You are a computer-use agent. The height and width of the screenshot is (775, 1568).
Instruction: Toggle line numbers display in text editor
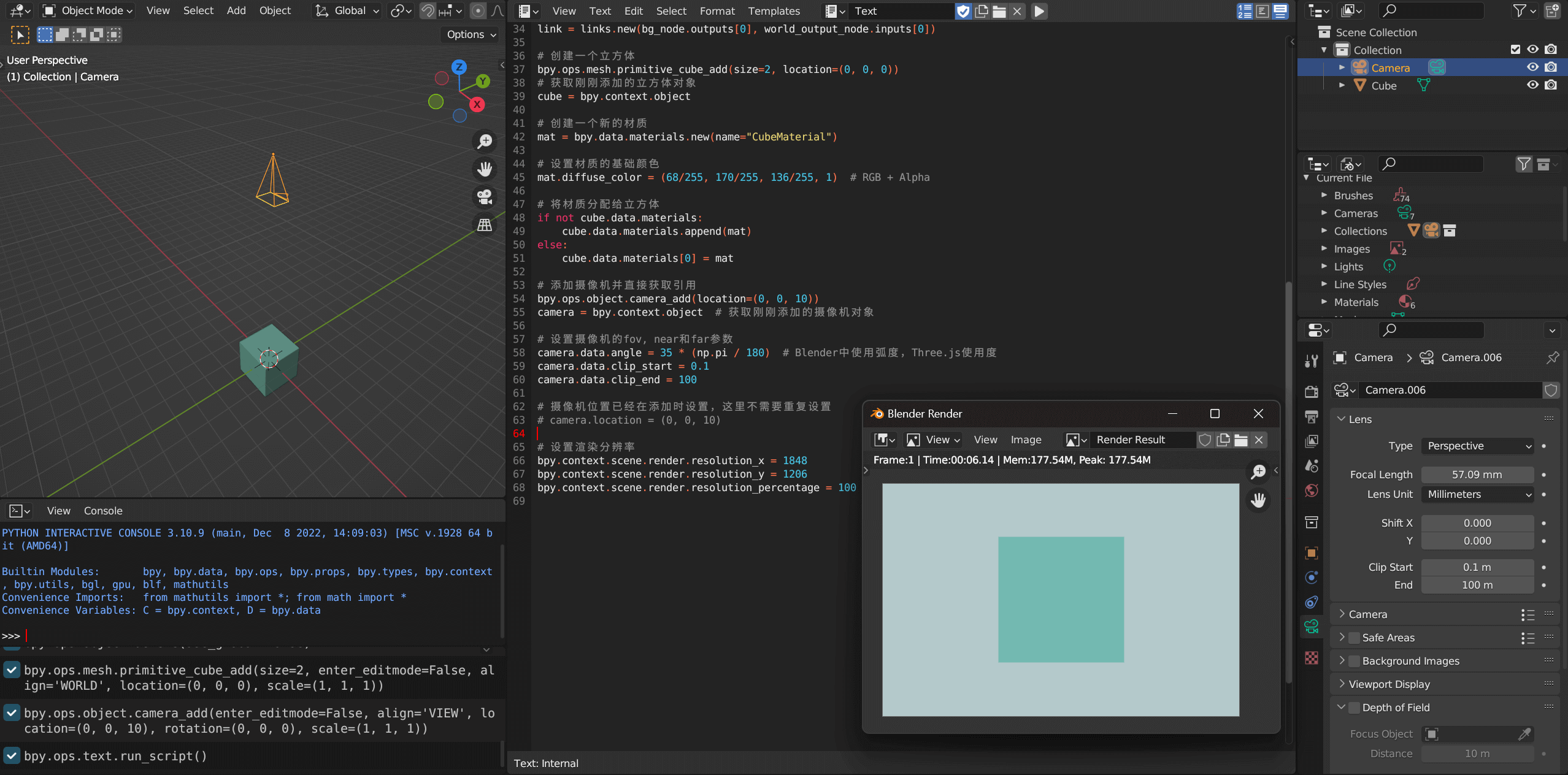tap(1245, 11)
